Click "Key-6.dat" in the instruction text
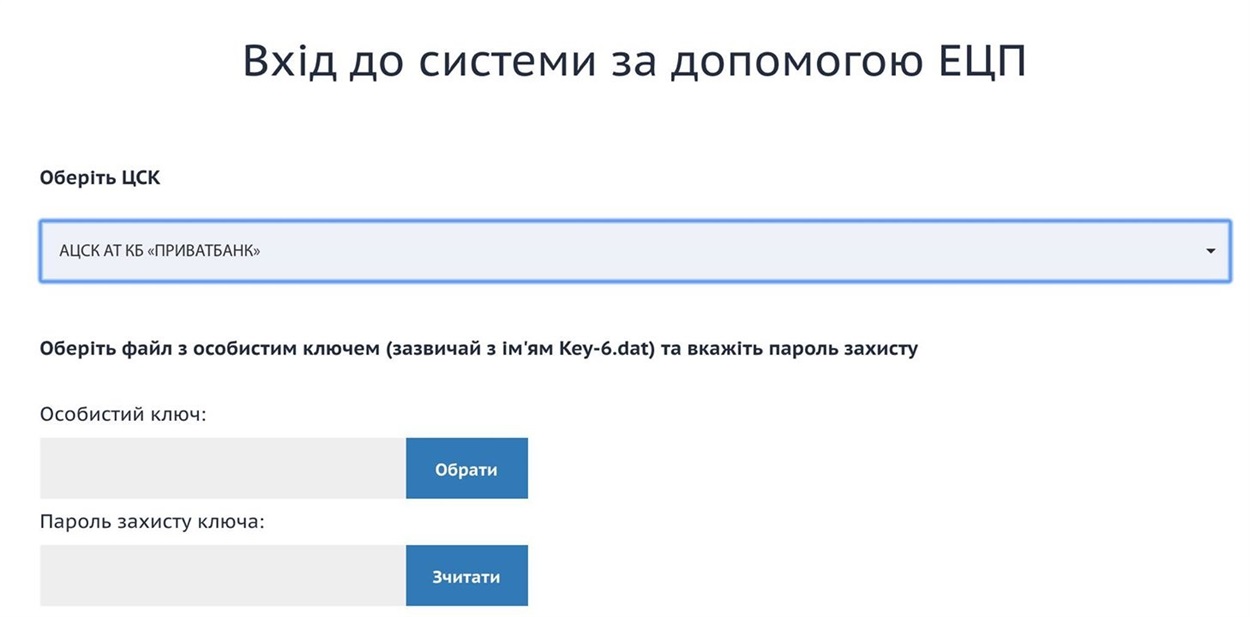This screenshot has width=1250, height=617. pyautogui.click(x=602, y=349)
